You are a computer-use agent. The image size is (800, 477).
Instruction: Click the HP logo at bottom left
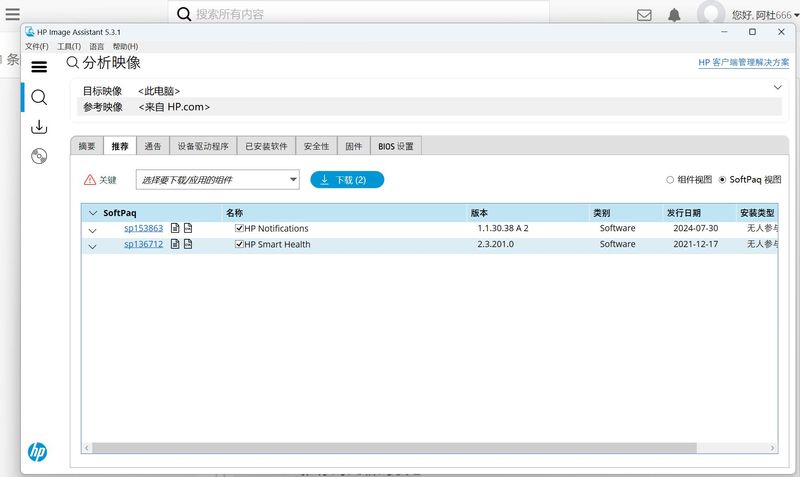37,451
